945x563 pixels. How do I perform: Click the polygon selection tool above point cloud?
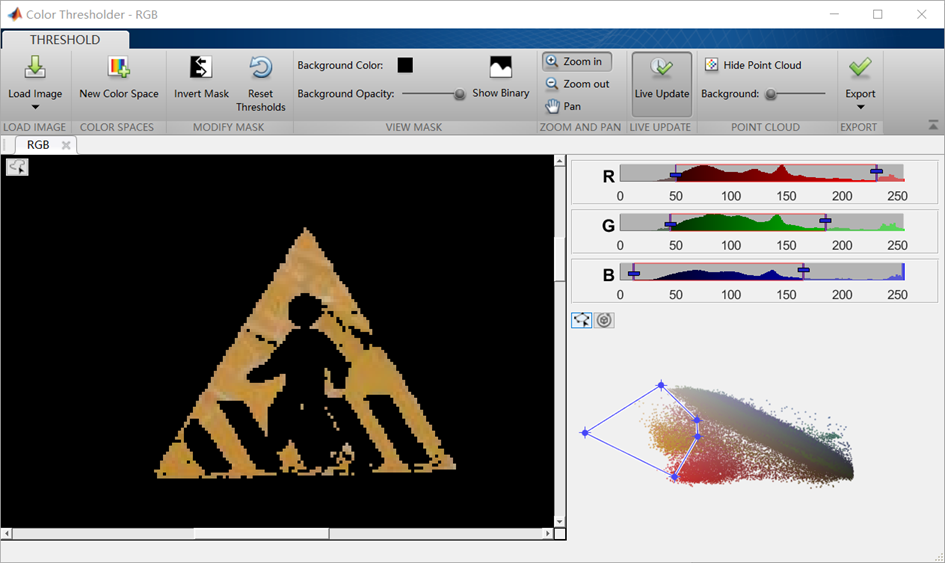click(581, 320)
